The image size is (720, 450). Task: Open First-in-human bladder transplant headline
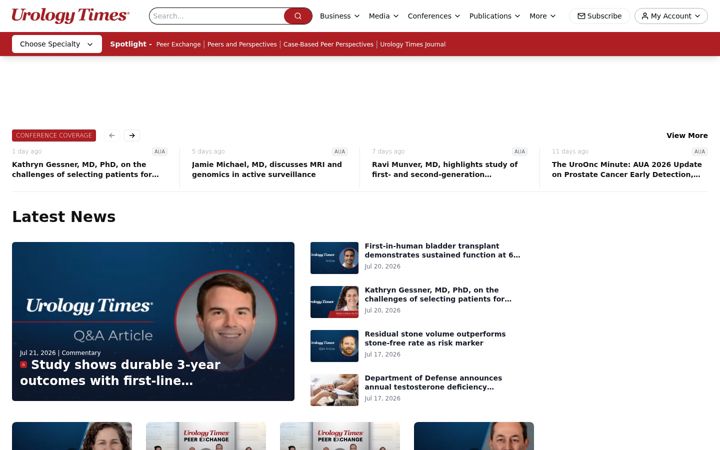coord(442,250)
